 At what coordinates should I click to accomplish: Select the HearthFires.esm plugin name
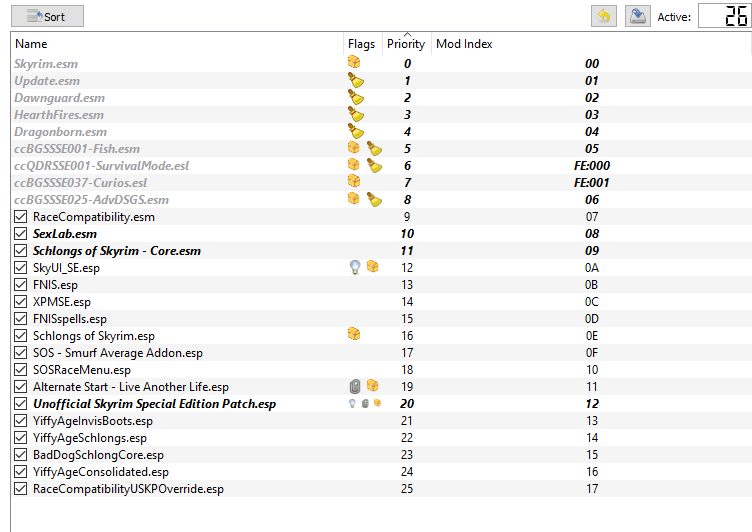pos(59,115)
